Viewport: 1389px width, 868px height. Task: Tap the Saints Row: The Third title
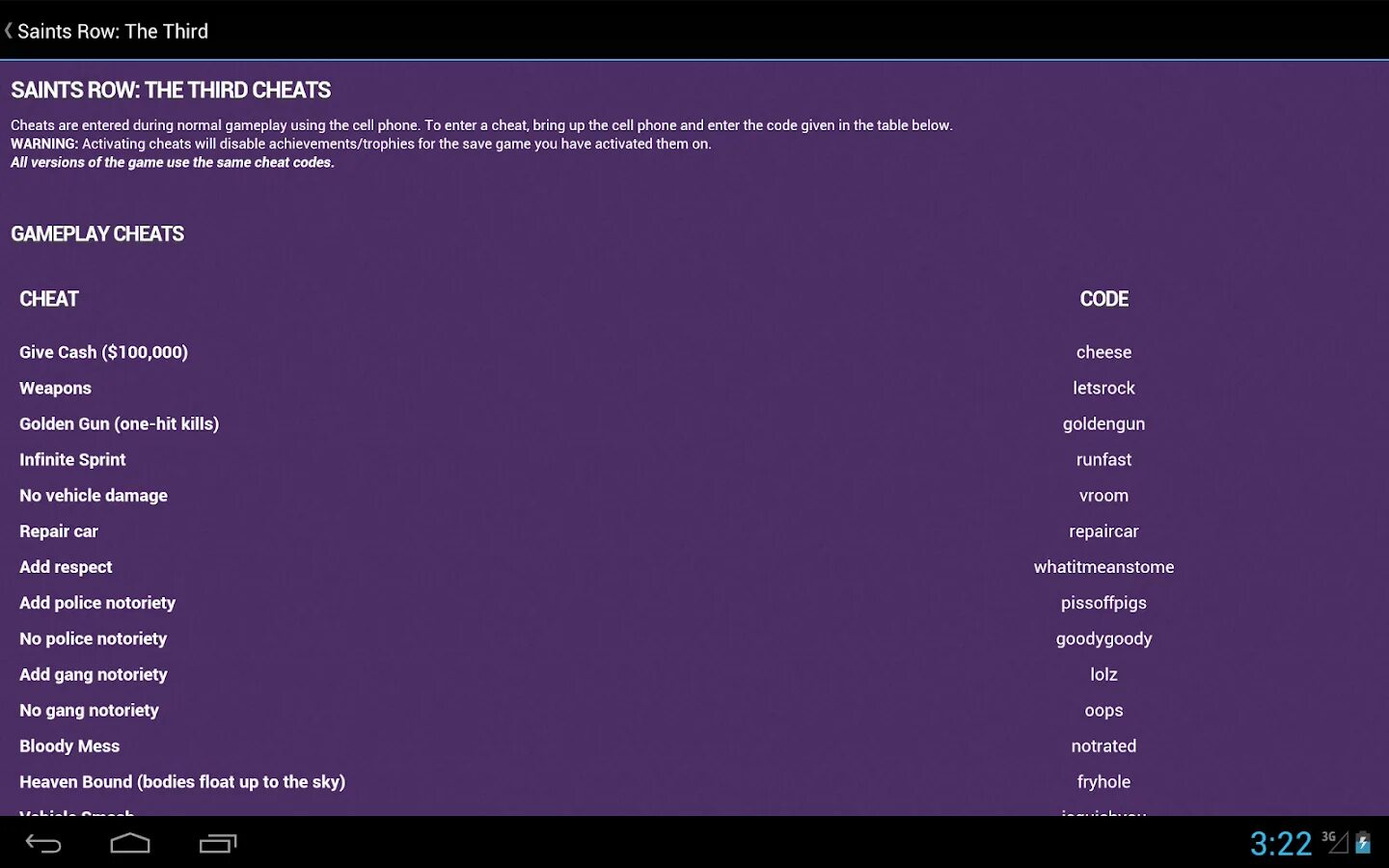(113, 31)
